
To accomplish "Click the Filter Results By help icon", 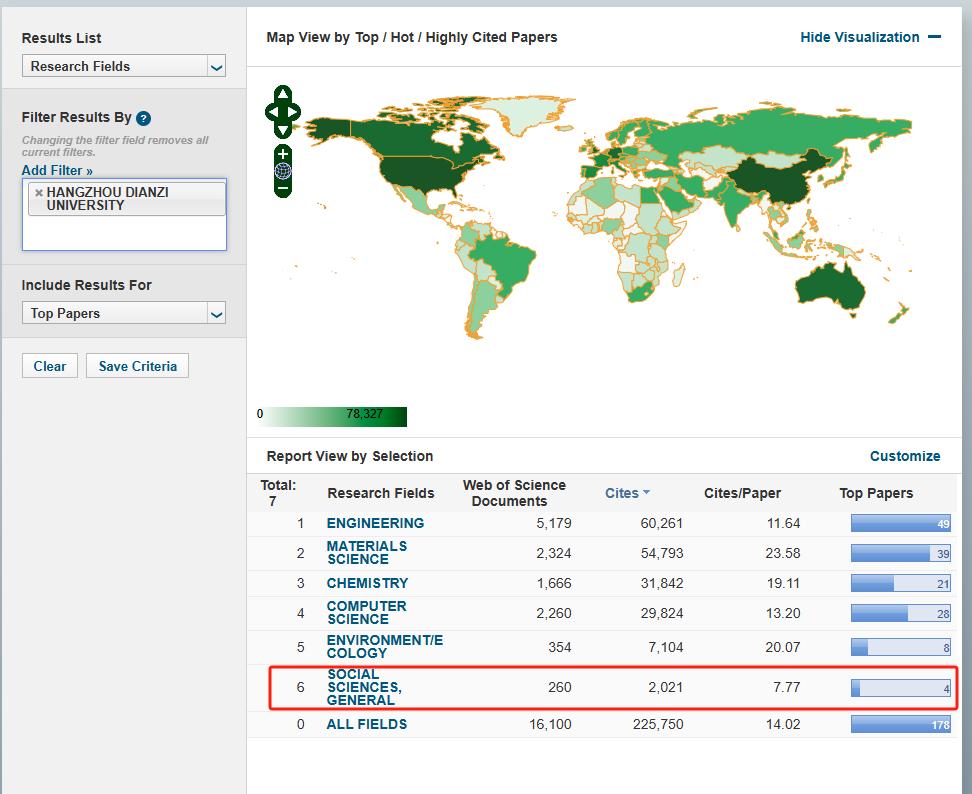I will 144,118.
